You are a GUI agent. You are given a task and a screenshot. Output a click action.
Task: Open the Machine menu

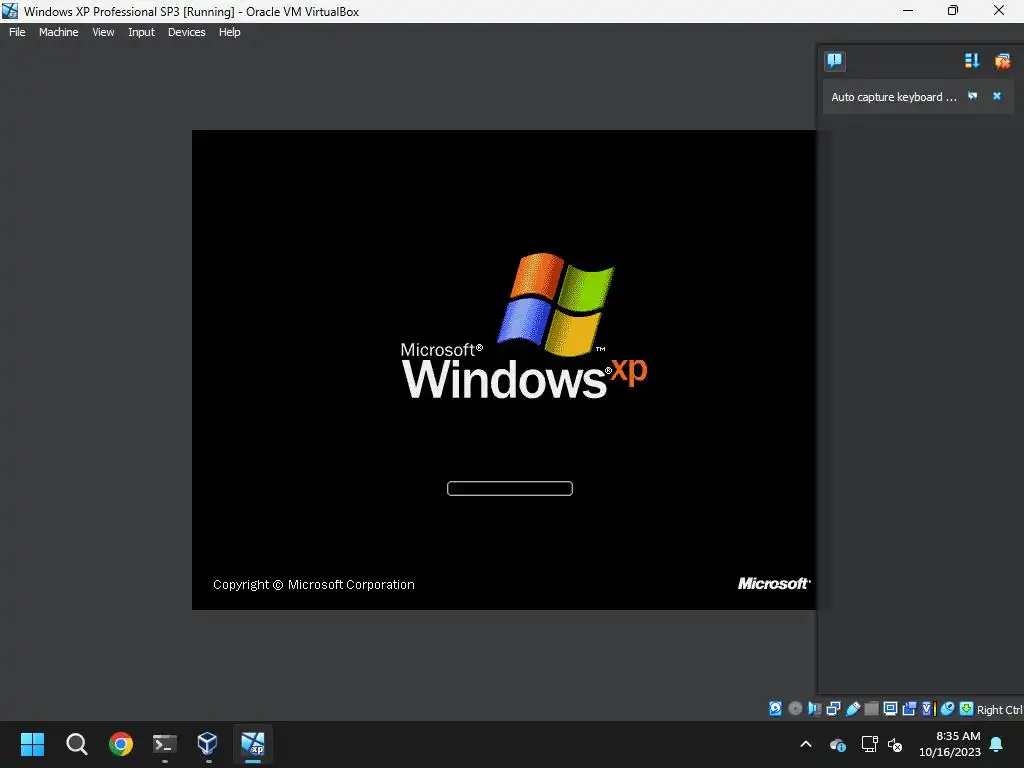coord(58,32)
